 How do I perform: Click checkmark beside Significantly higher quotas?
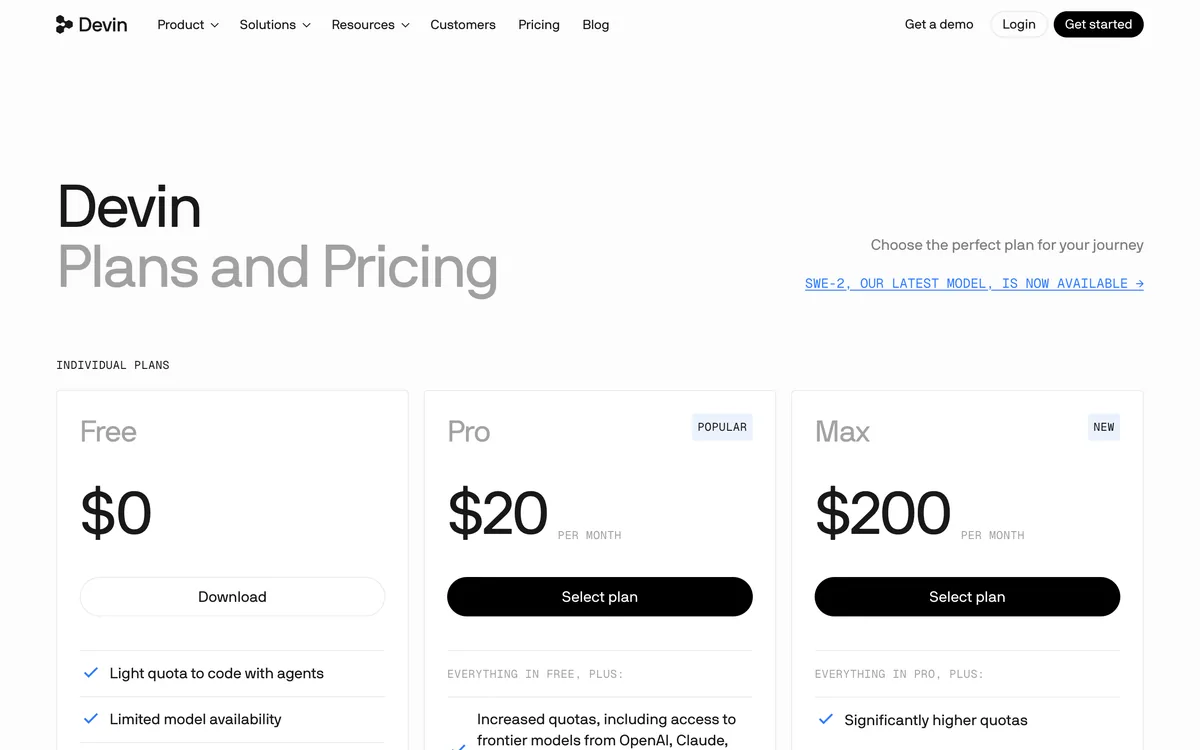(x=826, y=720)
